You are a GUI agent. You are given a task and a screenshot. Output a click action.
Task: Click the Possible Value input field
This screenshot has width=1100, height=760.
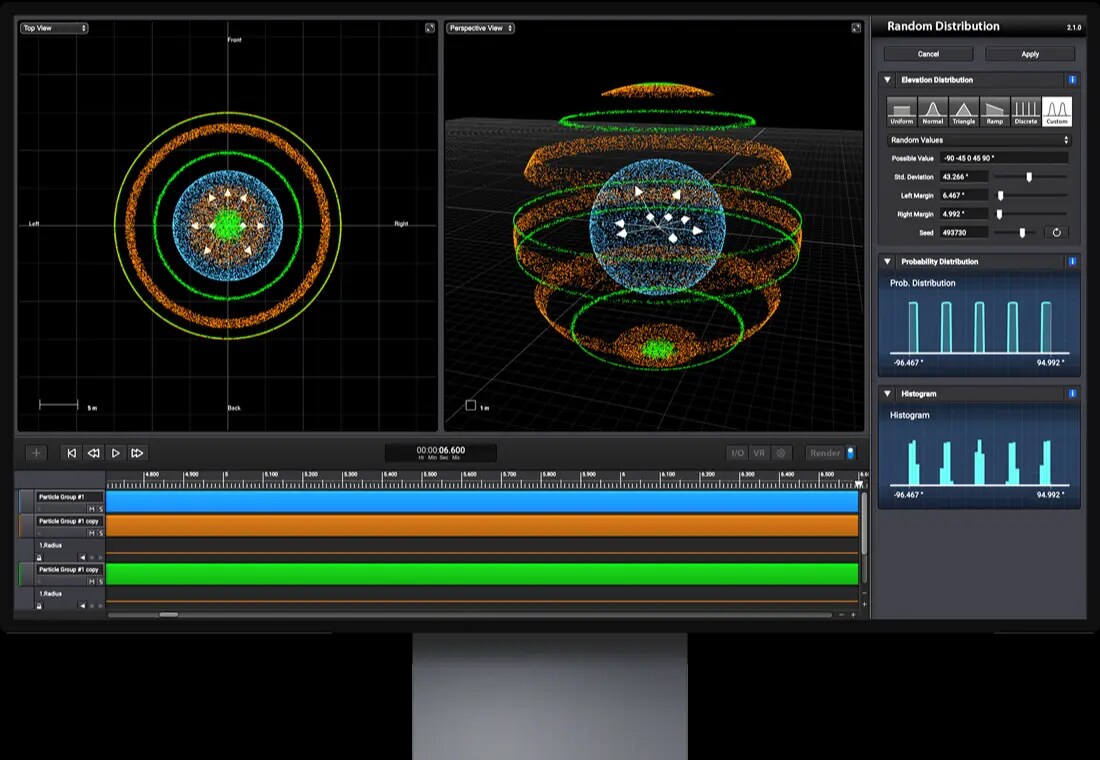click(x=1004, y=158)
